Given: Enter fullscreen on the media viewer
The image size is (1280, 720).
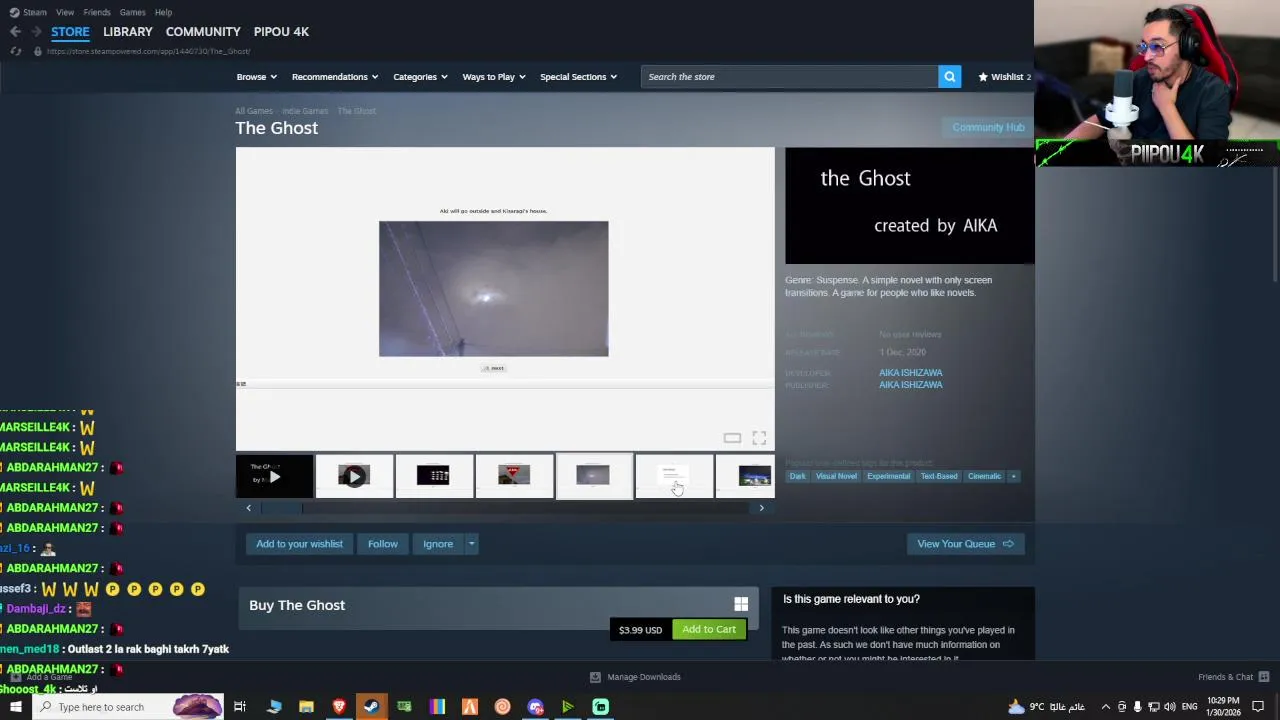Looking at the screenshot, I should [759, 438].
